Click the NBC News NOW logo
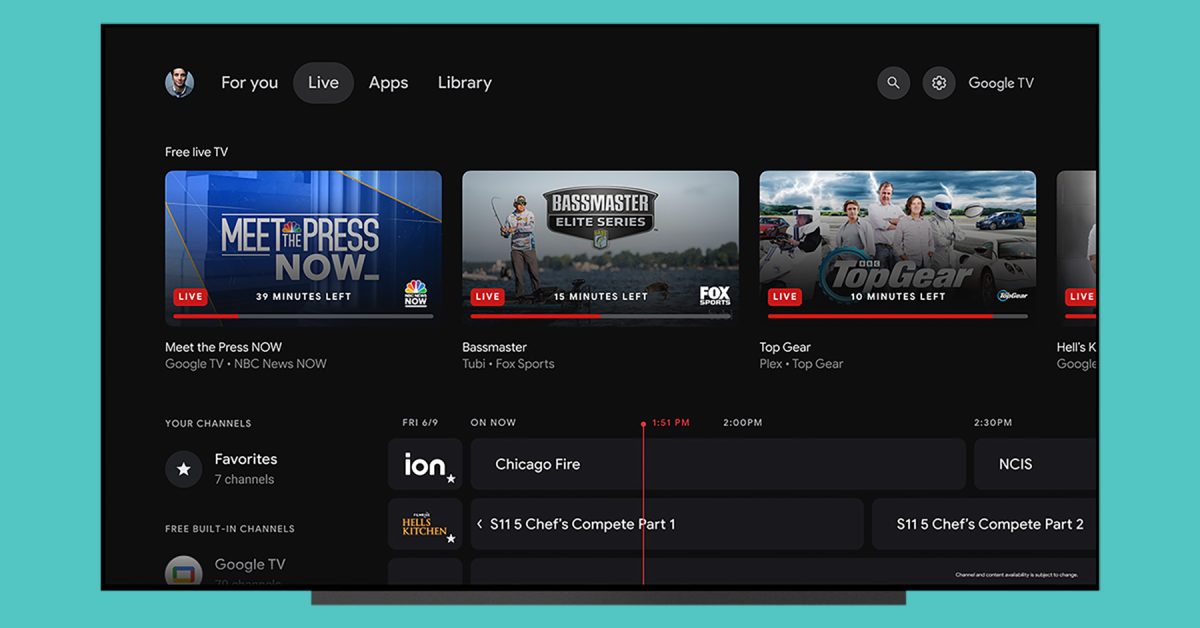The width and height of the screenshot is (1200, 628). click(416, 293)
